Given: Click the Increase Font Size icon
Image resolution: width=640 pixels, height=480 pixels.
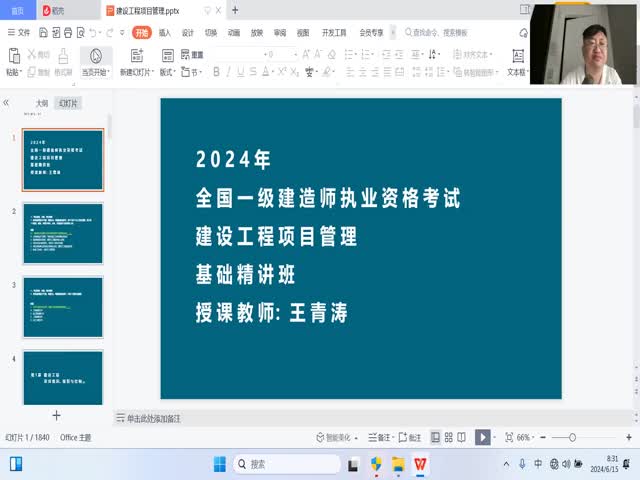Looking at the screenshot, I should (x=306, y=54).
